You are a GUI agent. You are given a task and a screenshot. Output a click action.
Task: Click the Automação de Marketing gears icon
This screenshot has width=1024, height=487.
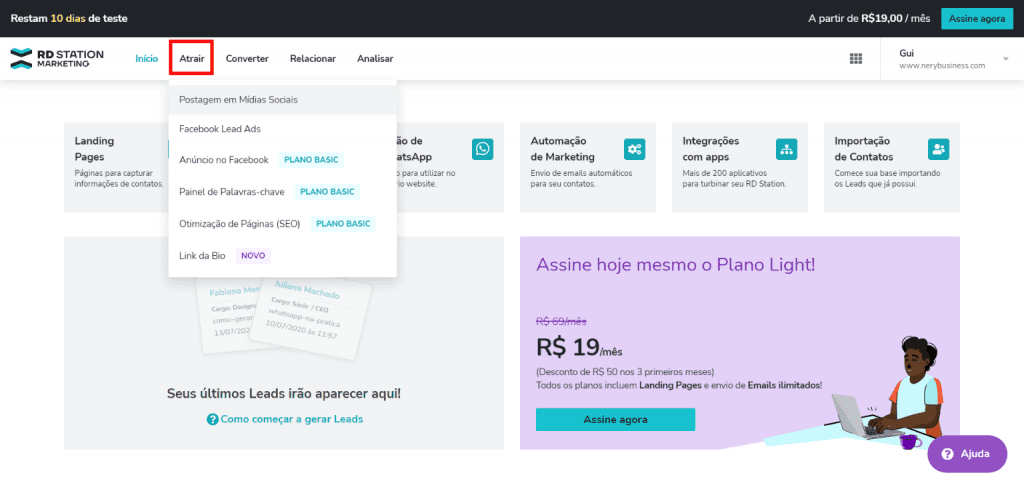tap(634, 149)
